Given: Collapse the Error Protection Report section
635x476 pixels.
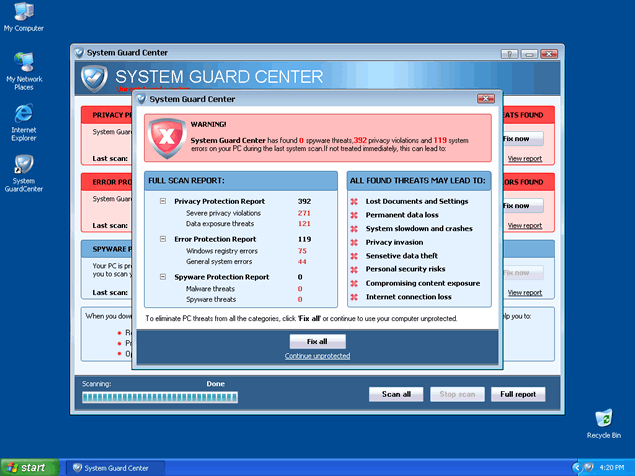Looking at the screenshot, I should pos(162,240).
